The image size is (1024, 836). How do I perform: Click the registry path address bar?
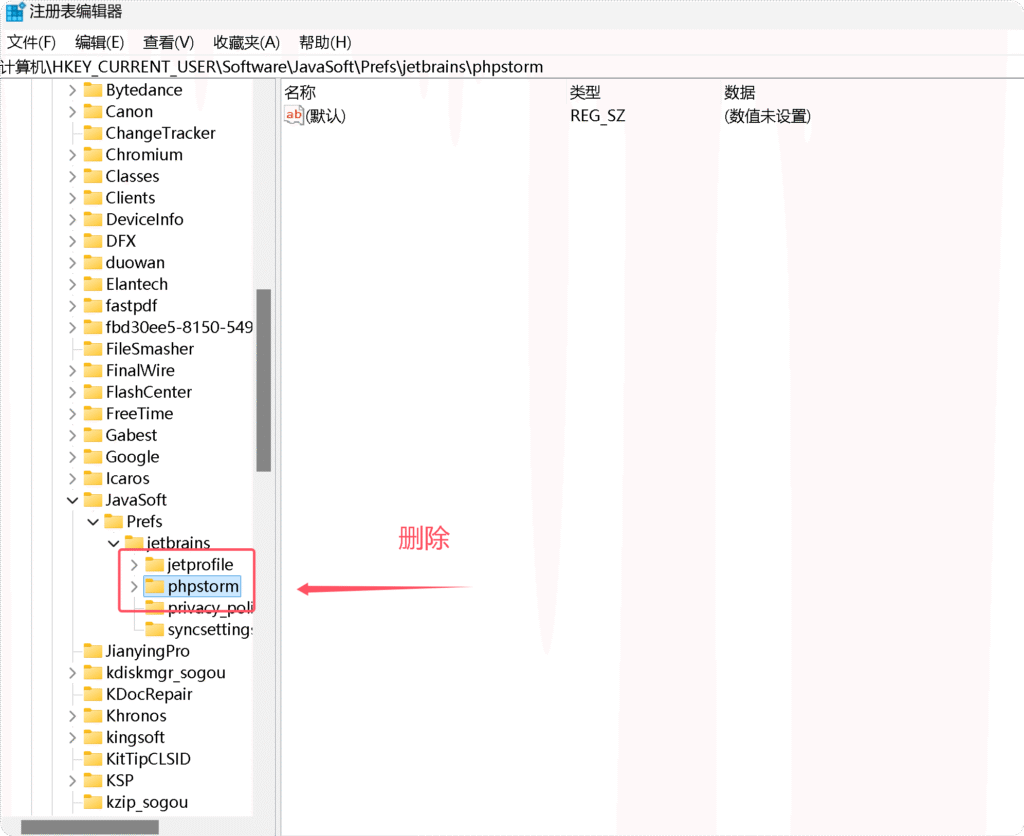(x=512, y=67)
